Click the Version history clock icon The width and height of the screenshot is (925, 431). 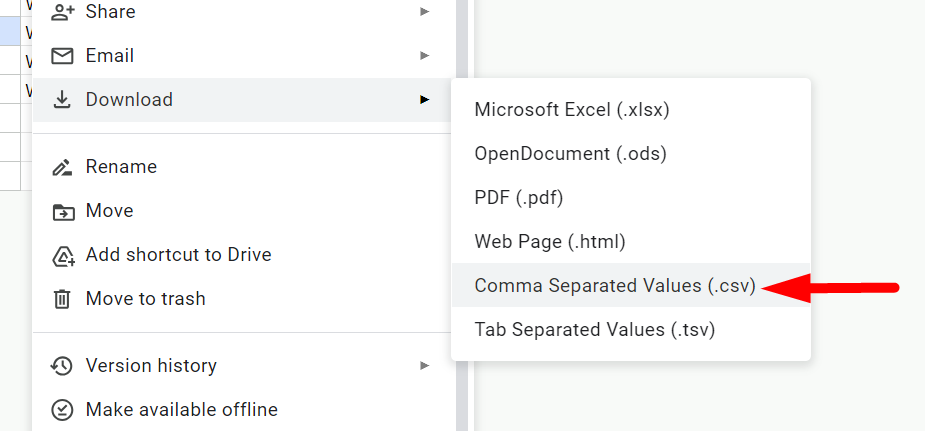(62, 366)
